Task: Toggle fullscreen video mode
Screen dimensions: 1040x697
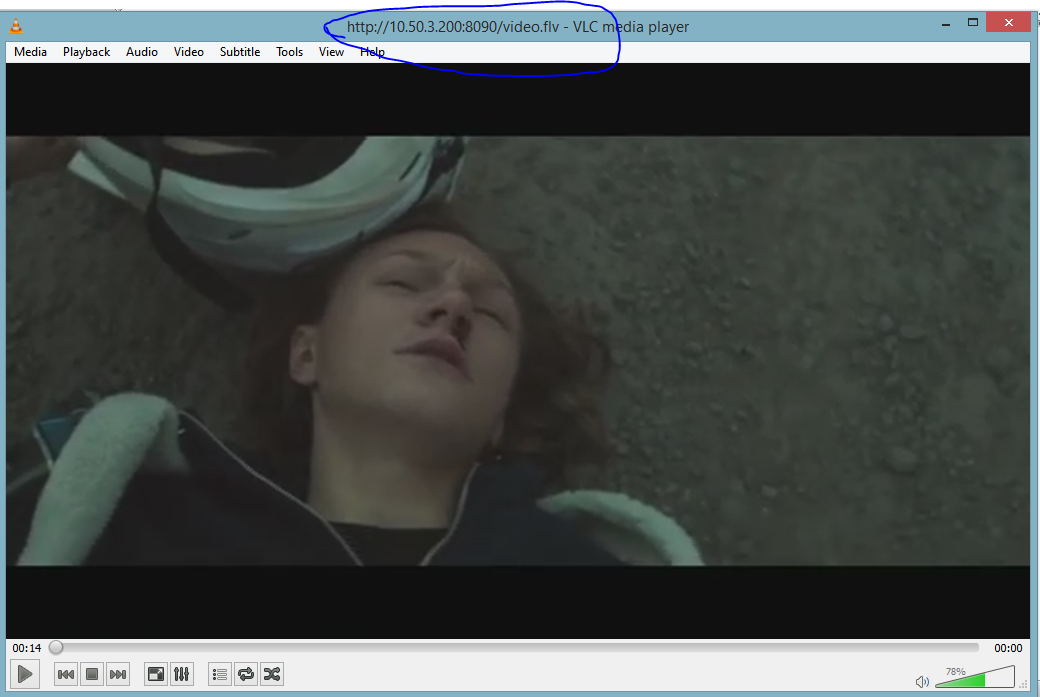Action: tap(156, 674)
